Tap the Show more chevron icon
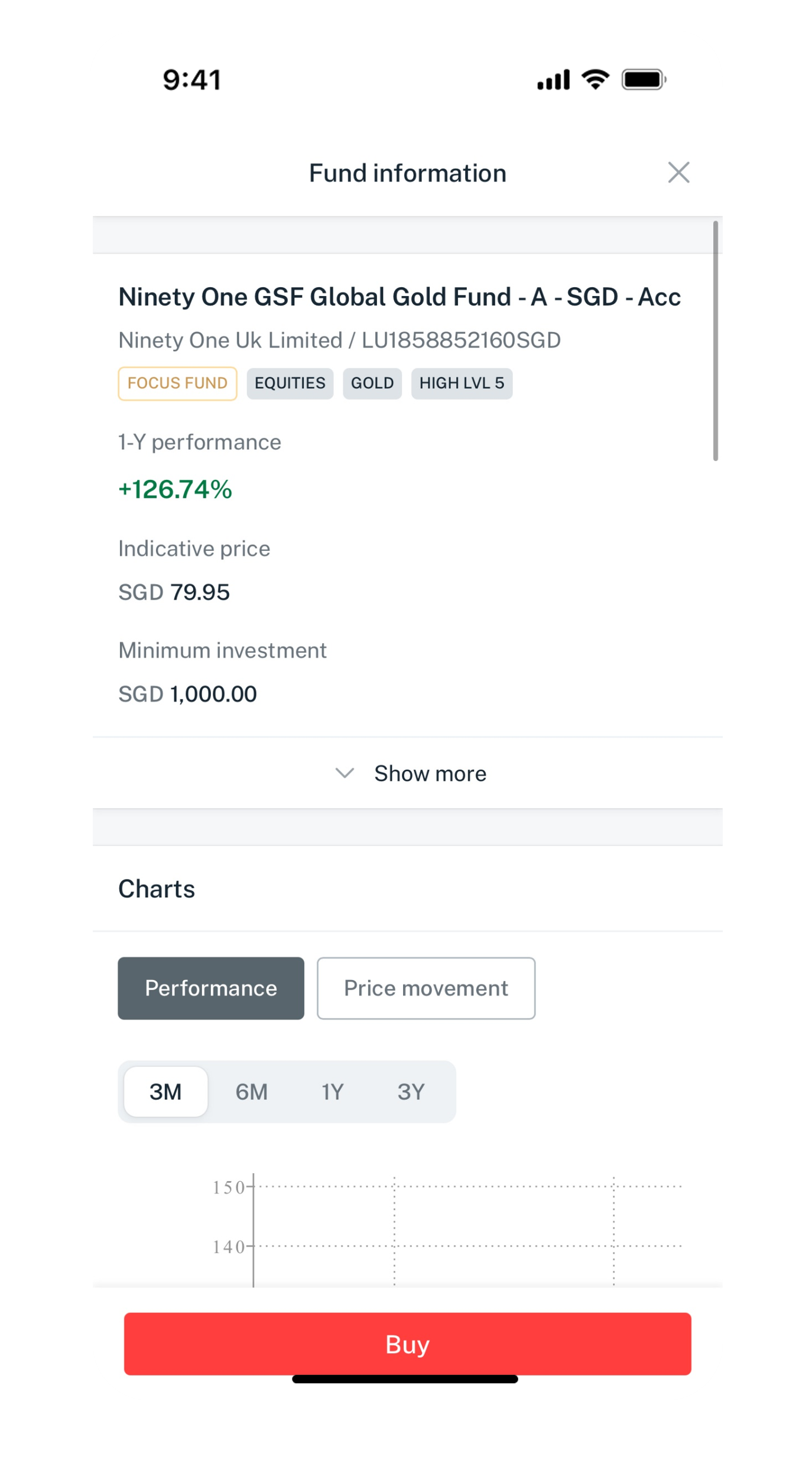812x1463 pixels. 345,773
